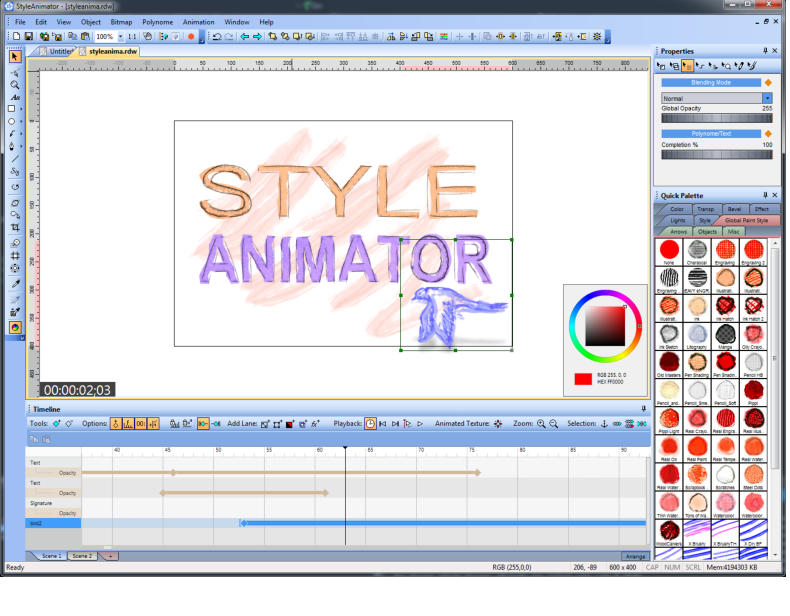Image resolution: width=790 pixels, height=616 pixels.
Task: Click the Arrange button
Action: click(635, 557)
